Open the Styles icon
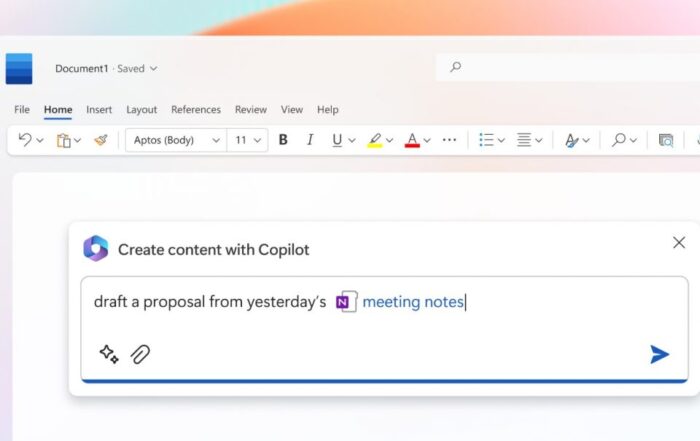700x441 pixels. pos(571,141)
